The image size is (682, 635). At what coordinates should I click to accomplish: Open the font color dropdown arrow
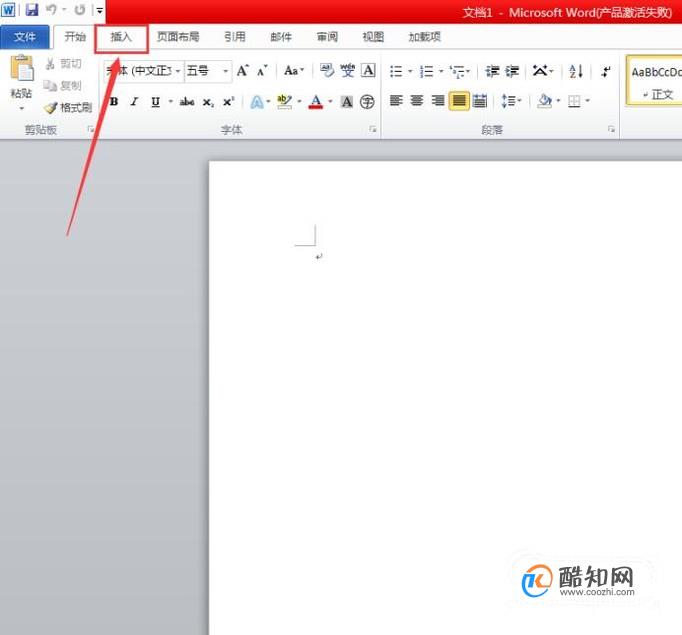coord(331,102)
